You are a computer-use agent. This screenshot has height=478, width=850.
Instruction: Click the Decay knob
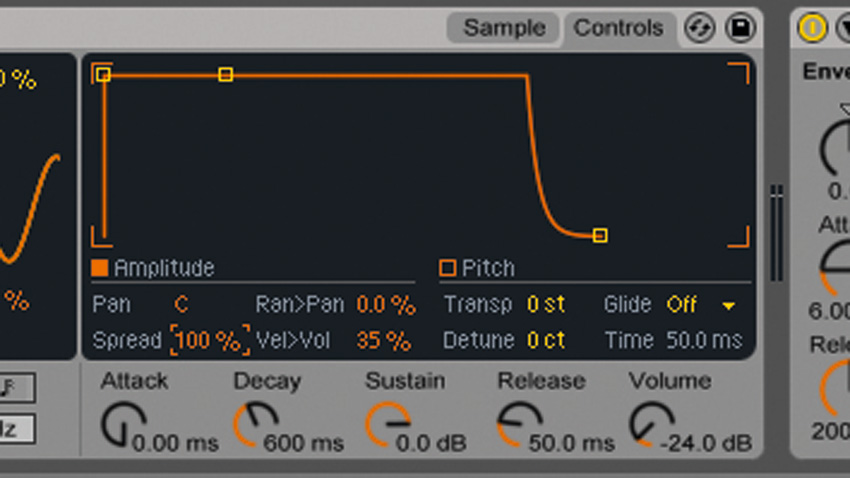pyautogui.click(x=254, y=424)
